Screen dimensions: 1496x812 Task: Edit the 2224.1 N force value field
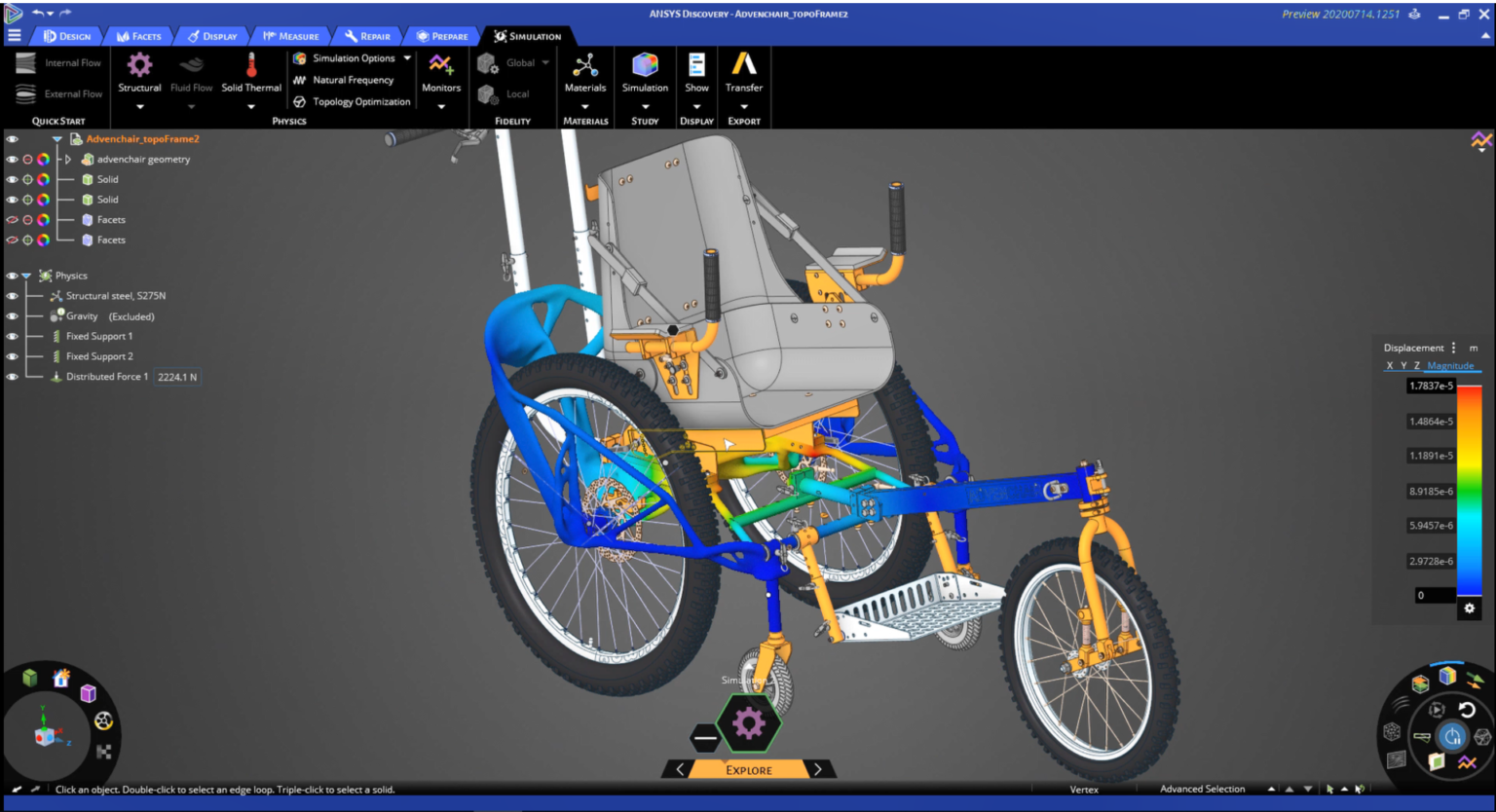(x=177, y=378)
